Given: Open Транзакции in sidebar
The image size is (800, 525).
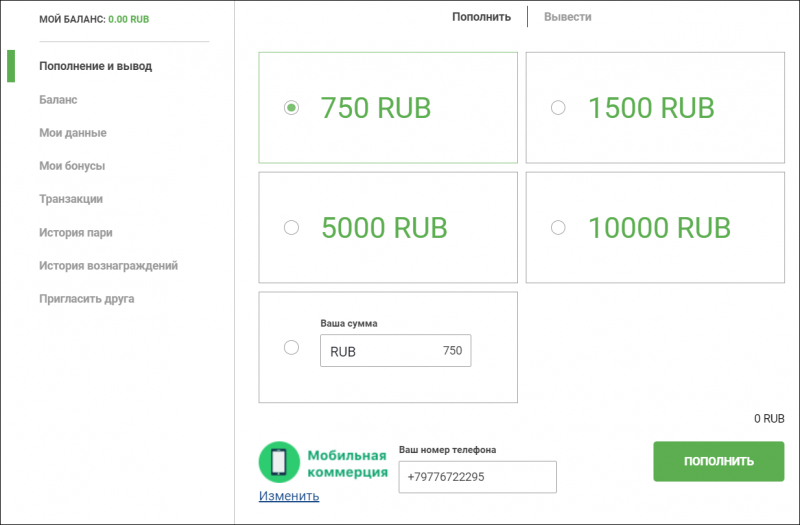Looking at the screenshot, I should click(x=71, y=199).
